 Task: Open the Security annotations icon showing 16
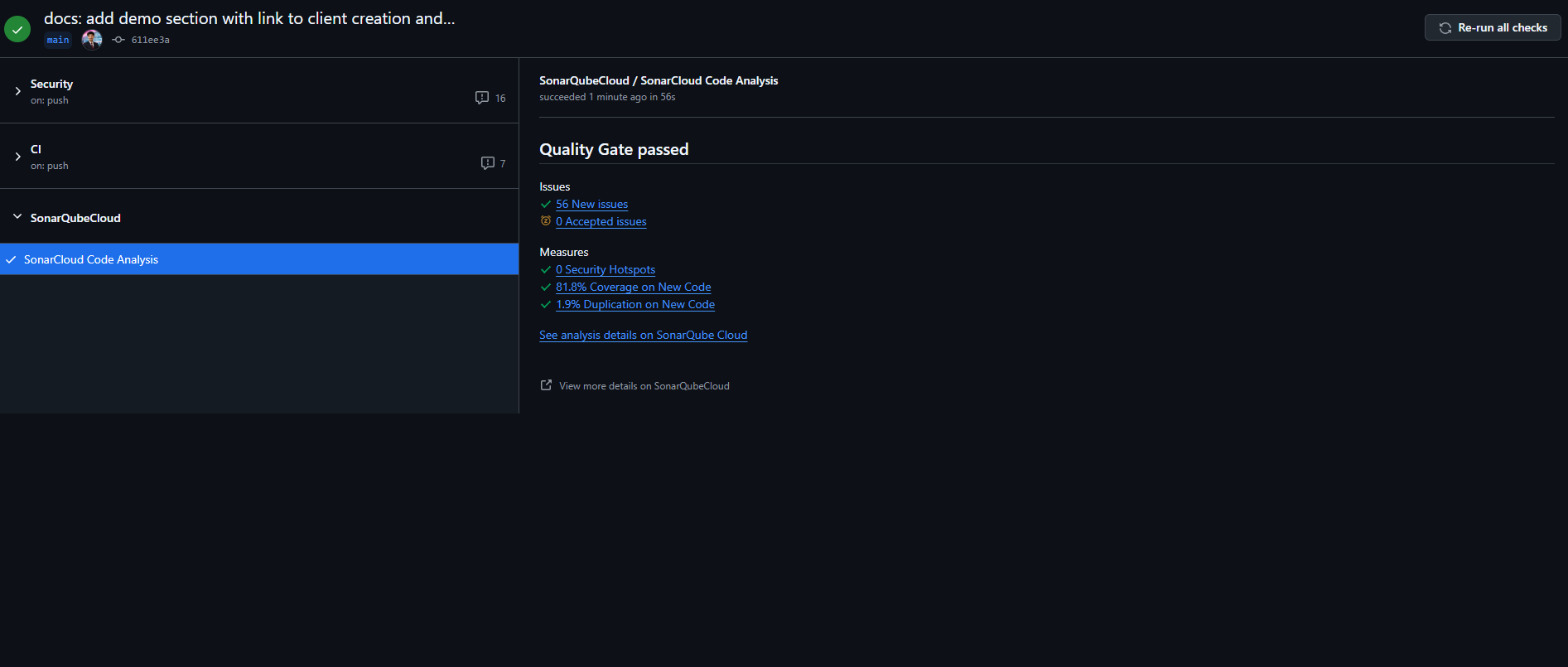tap(482, 98)
